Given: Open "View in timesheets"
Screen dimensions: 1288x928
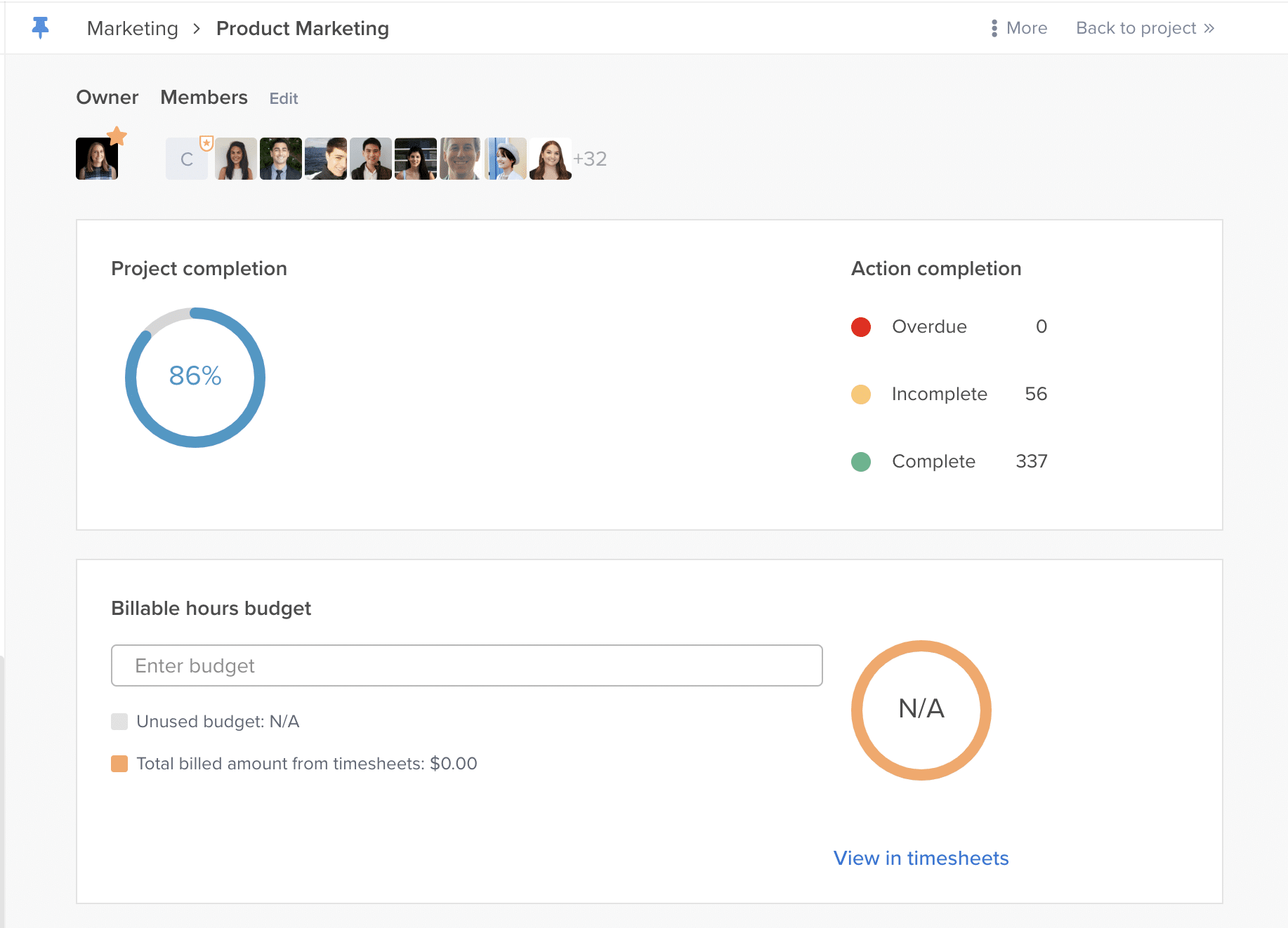Looking at the screenshot, I should coord(920,858).
